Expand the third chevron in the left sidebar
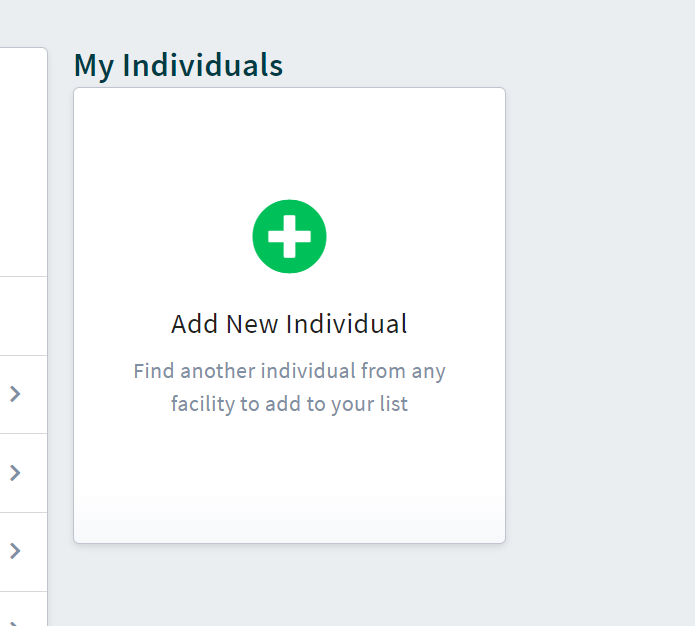Screen dimensions: 695x626 coord(15,550)
